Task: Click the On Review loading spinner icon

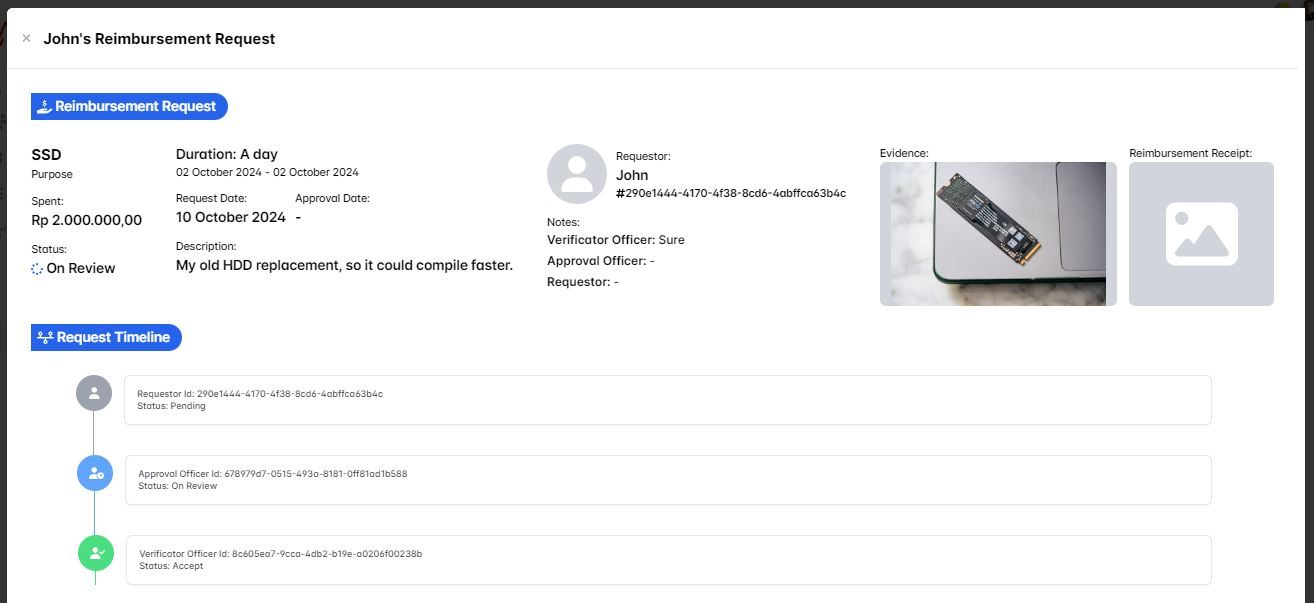Action: tap(37, 269)
